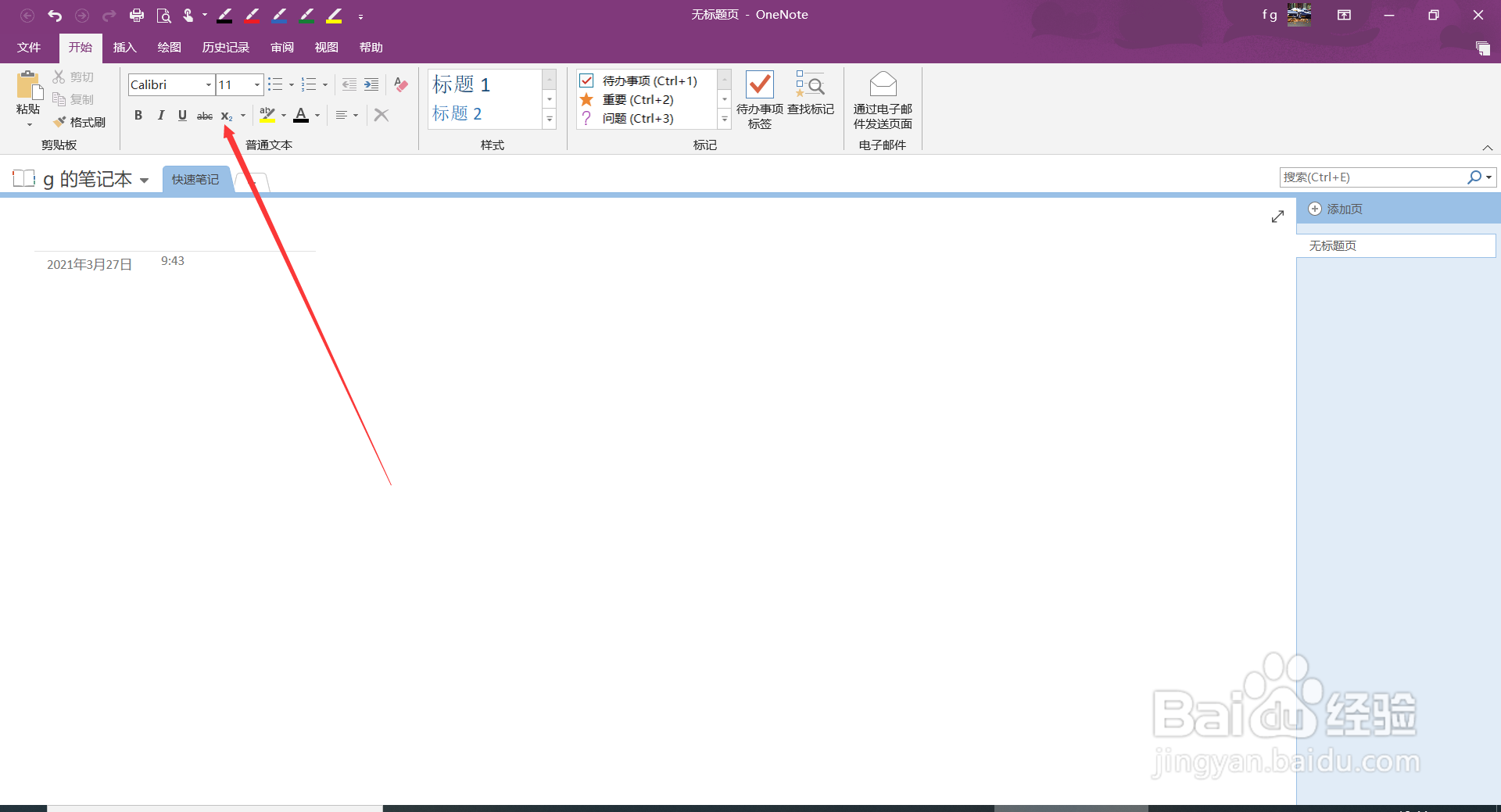This screenshot has width=1501, height=812.
Task: Toggle subscript x₂ formatting
Action: coord(227,116)
